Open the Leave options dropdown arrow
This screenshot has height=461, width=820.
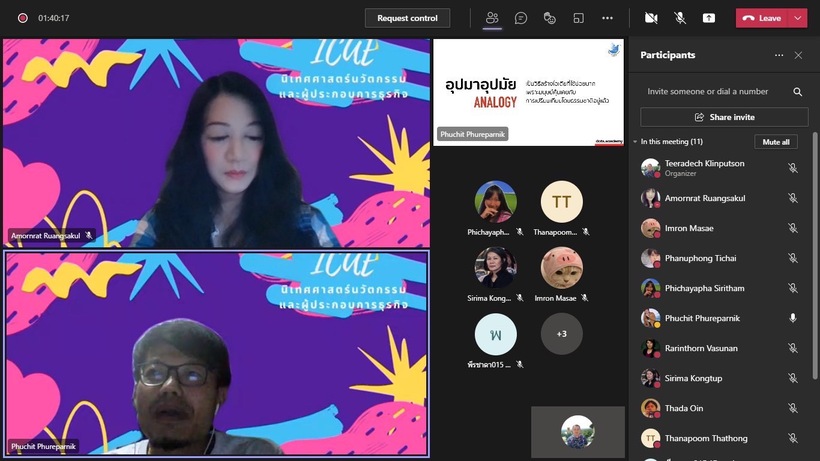pyautogui.click(x=797, y=18)
